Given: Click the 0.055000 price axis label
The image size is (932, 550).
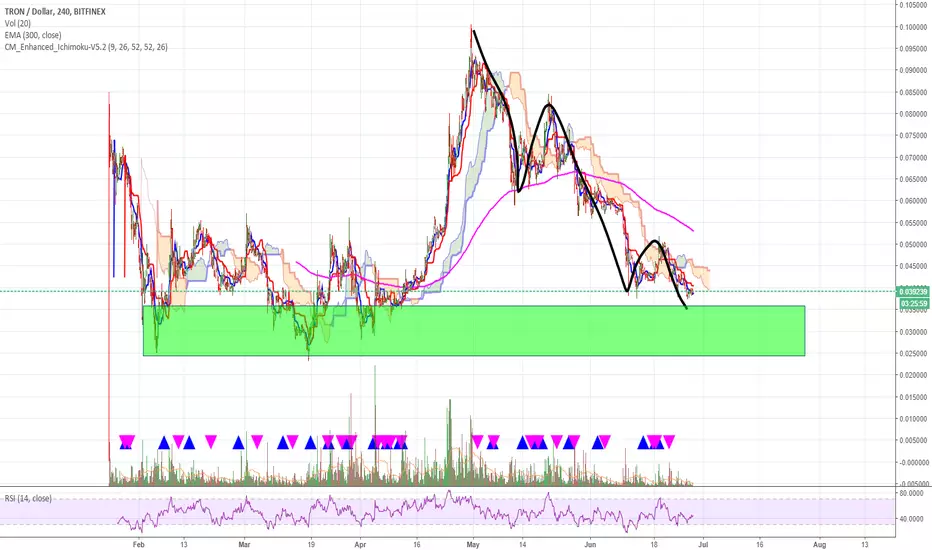Looking at the screenshot, I should [x=913, y=224].
